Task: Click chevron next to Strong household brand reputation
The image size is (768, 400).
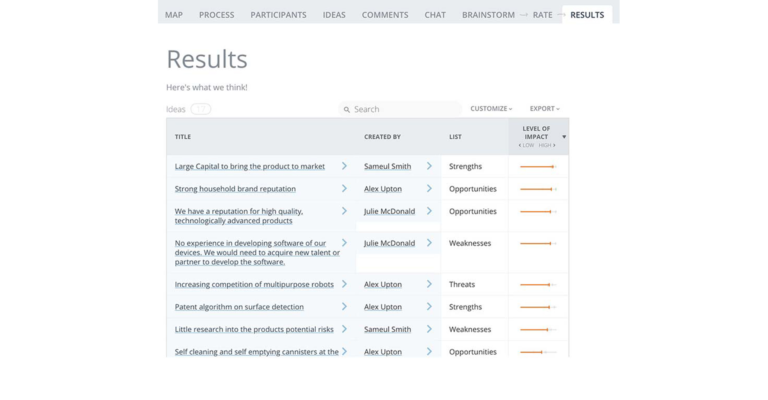Action: point(344,188)
